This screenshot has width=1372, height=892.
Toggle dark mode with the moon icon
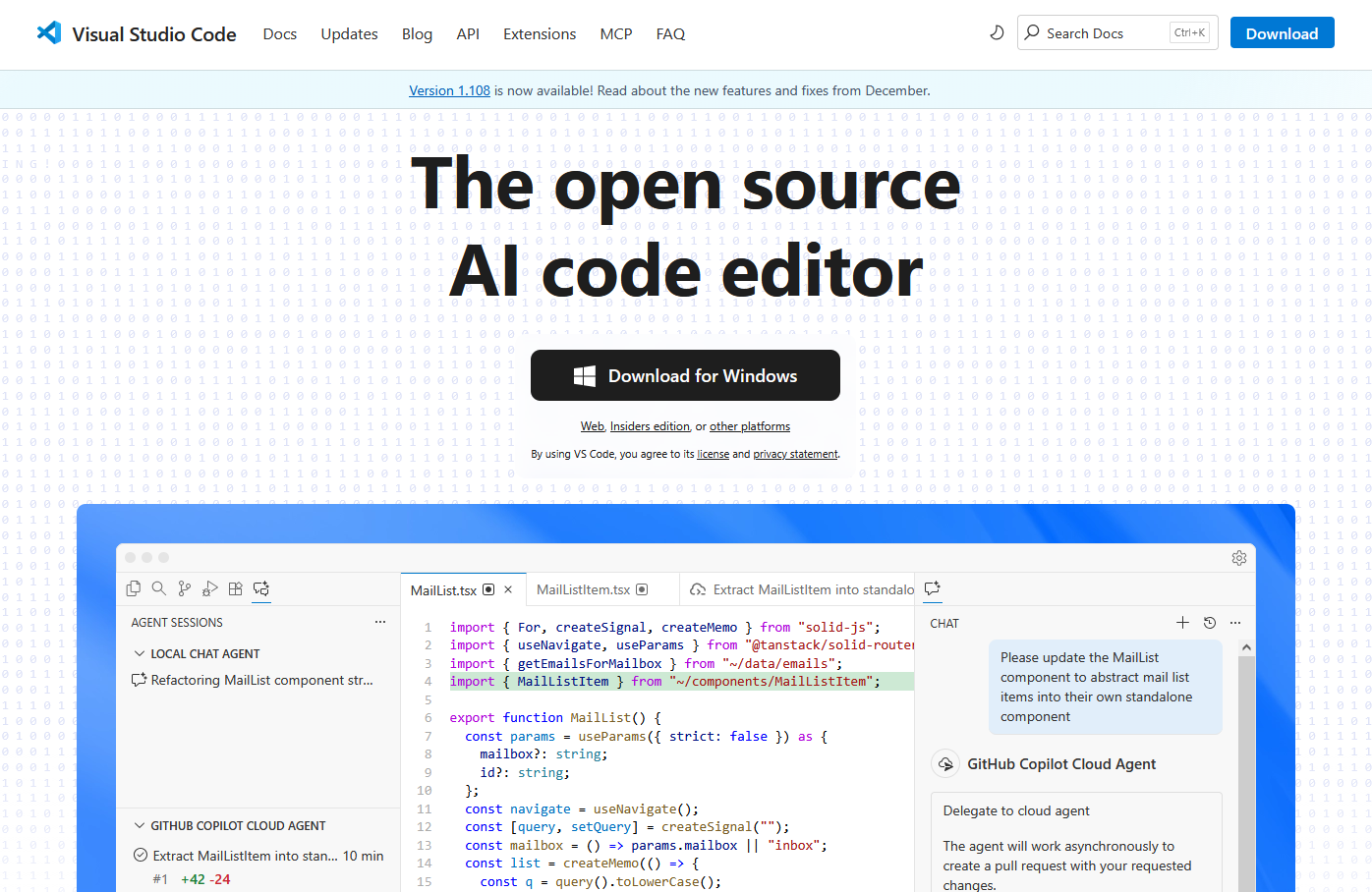(997, 31)
